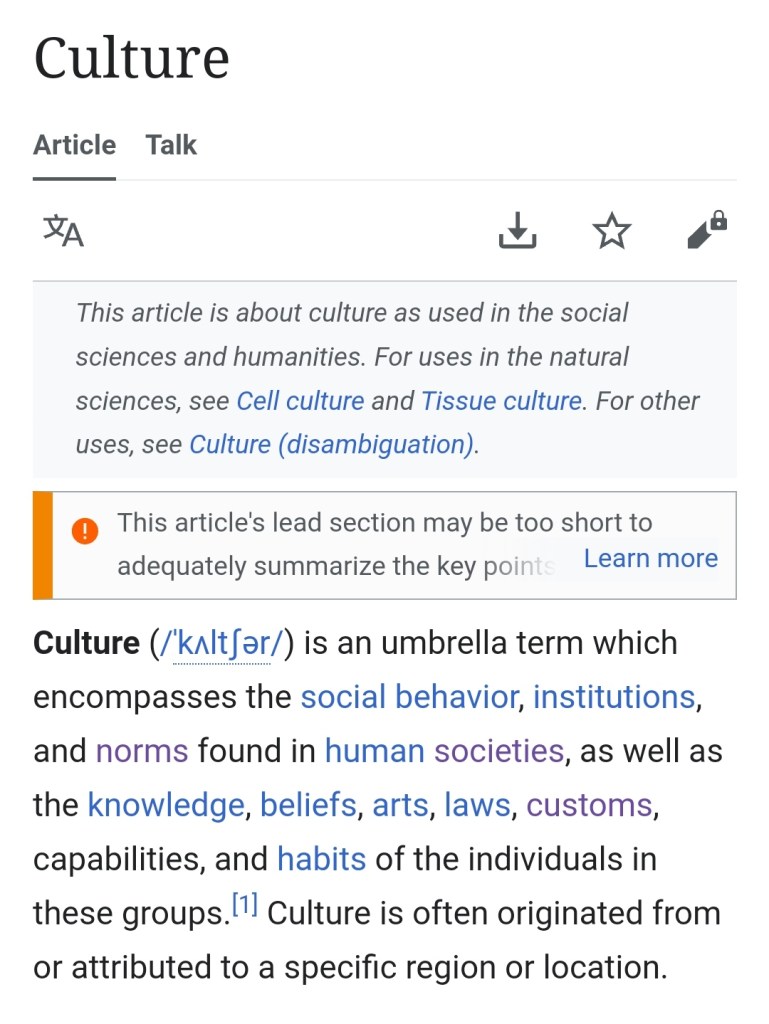This screenshot has width=769, height=1024.
Task: Open the Tissue culture link
Action: [501, 401]
